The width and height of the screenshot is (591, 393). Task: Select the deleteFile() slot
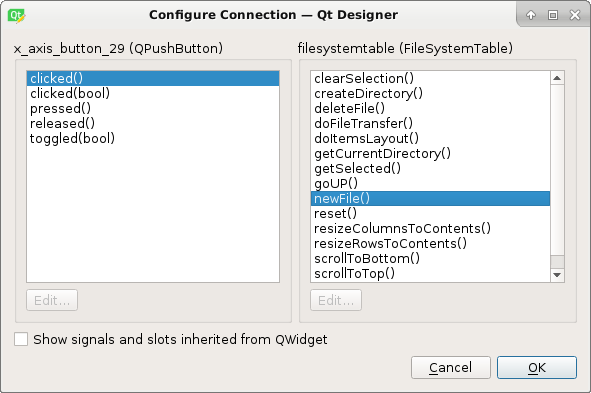point(430,109)
